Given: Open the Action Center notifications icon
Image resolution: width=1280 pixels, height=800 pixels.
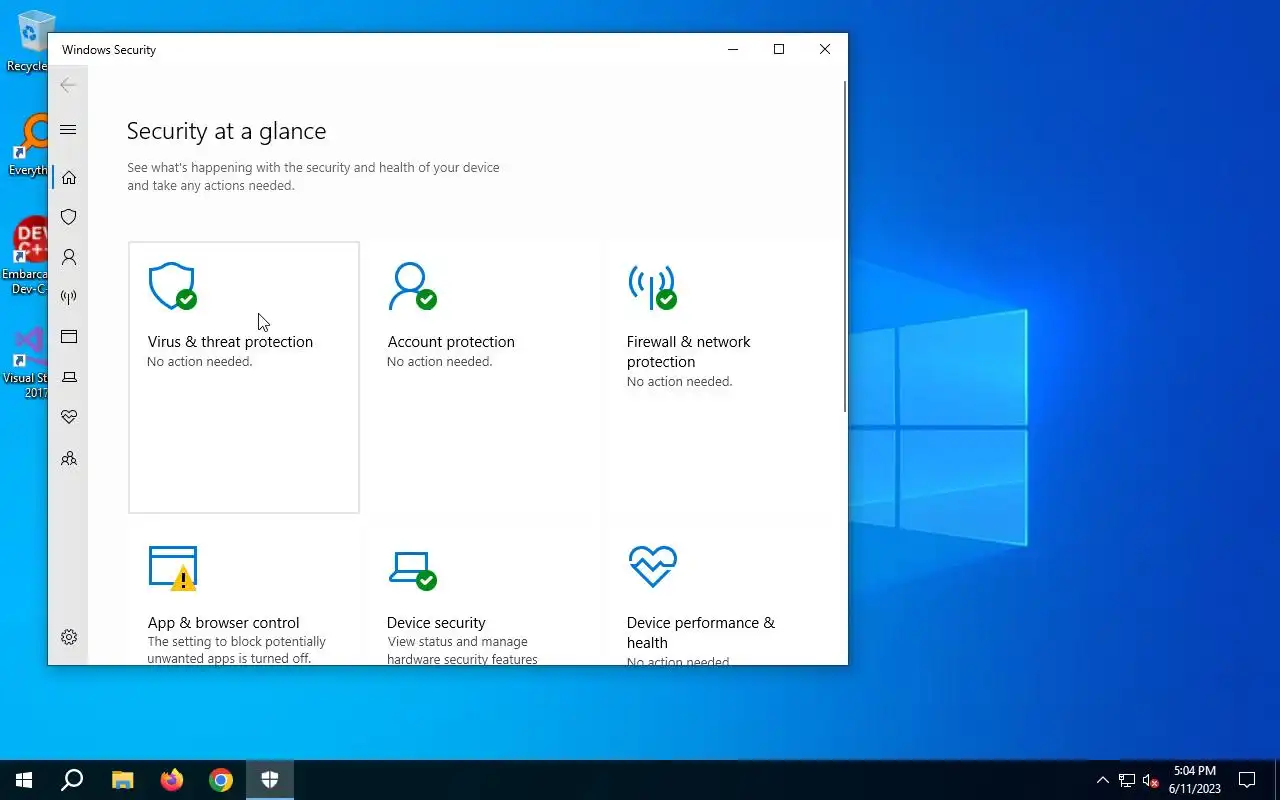Looking at the screenshot, I should [1247, 780].
